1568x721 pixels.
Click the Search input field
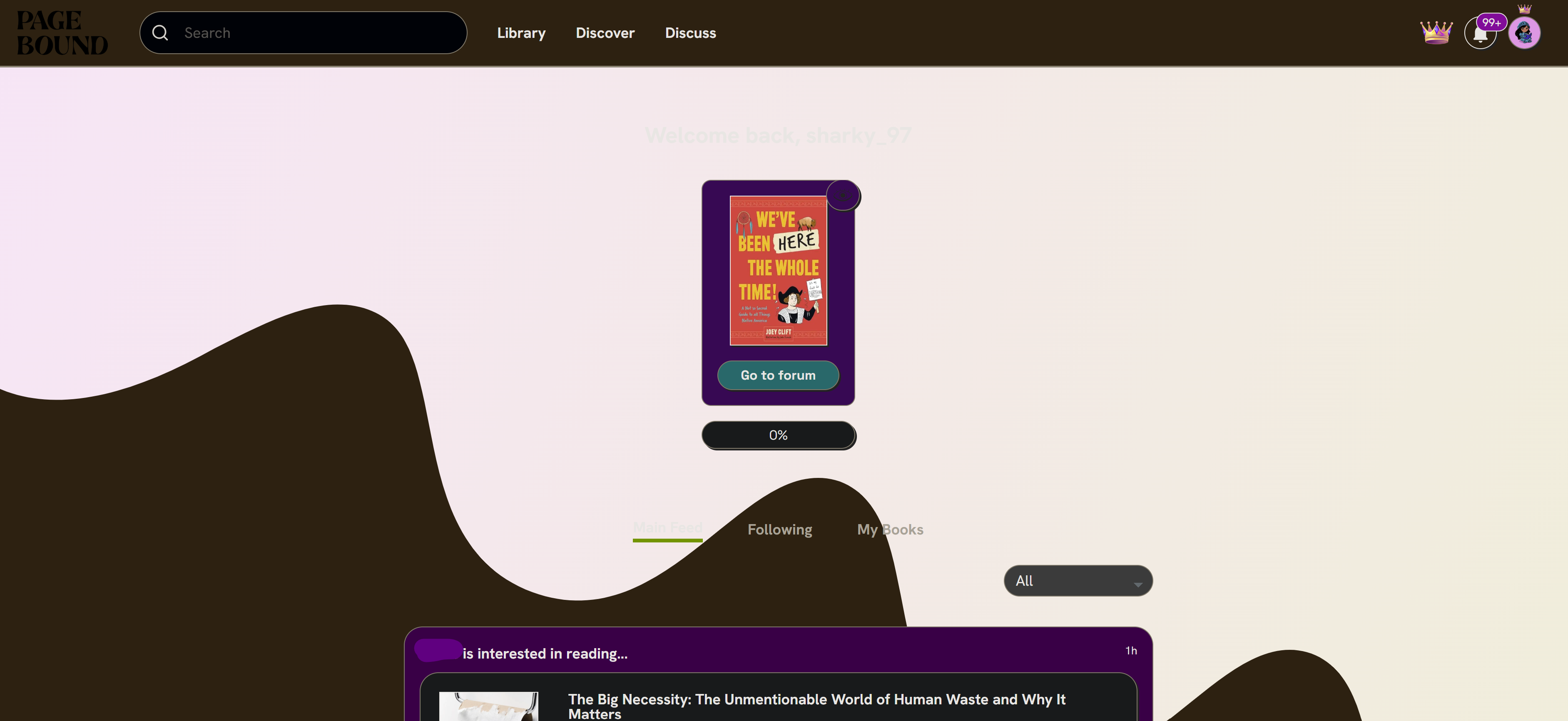point(303,33)
